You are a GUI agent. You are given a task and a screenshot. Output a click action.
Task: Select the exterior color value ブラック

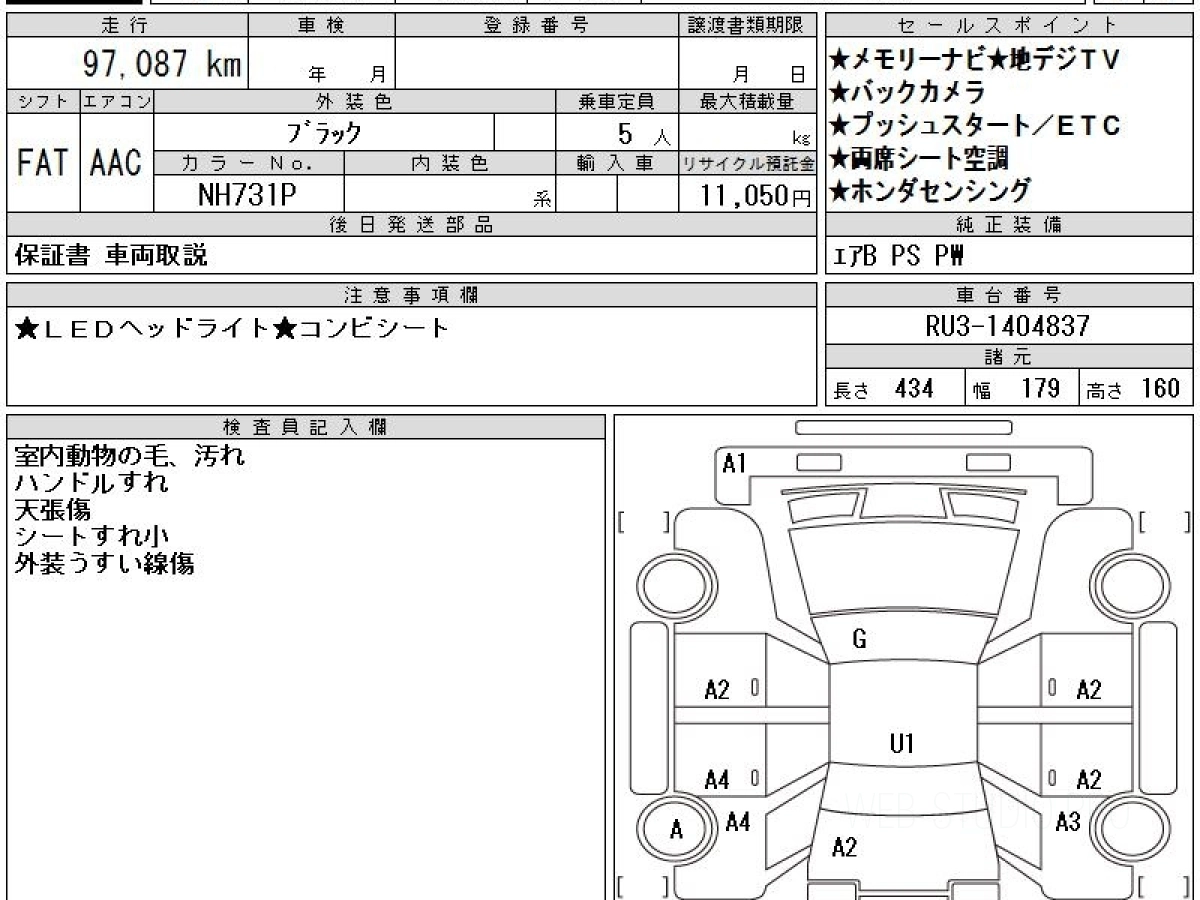click(x=325, y=132)
